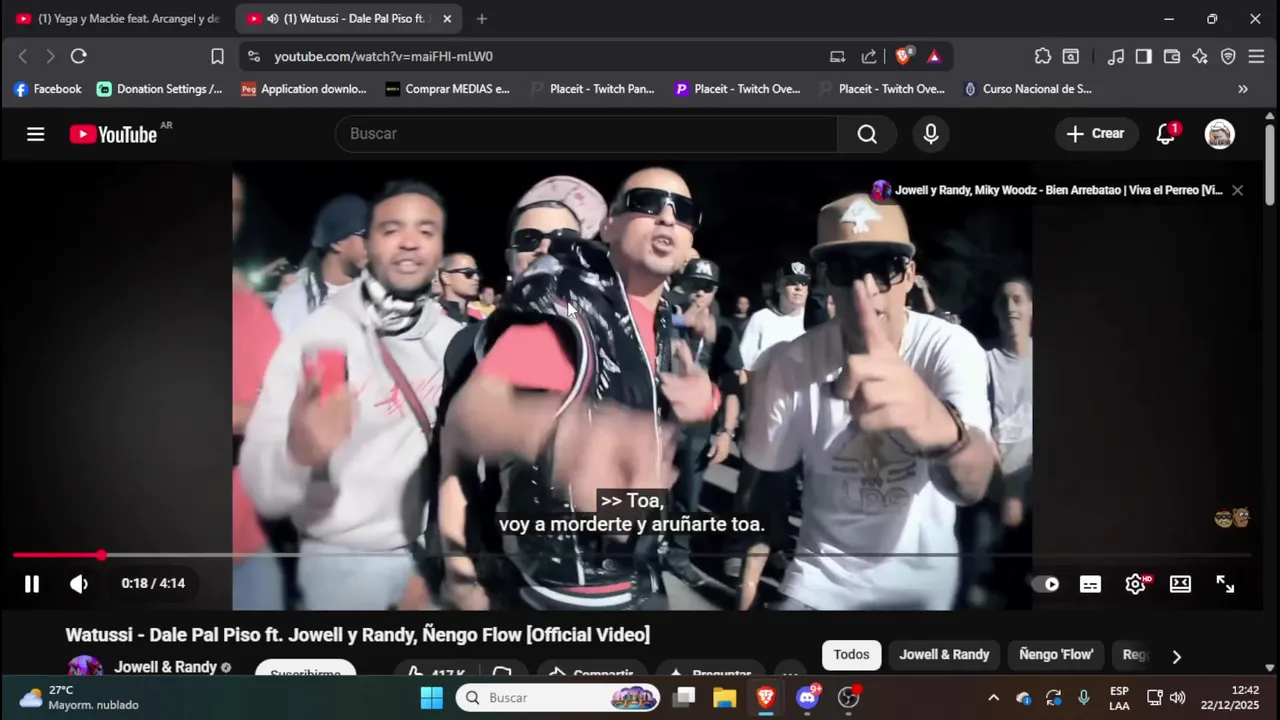Screen dimensions: 1280x720
Task: Click the red progress scrubber dot
Action: click(101, 555)
